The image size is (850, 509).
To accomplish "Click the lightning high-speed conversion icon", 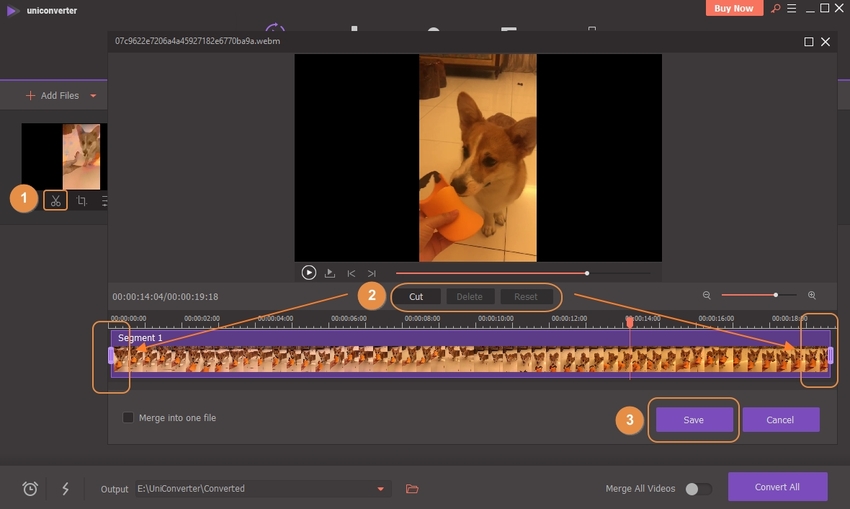I will click(65, 489).
